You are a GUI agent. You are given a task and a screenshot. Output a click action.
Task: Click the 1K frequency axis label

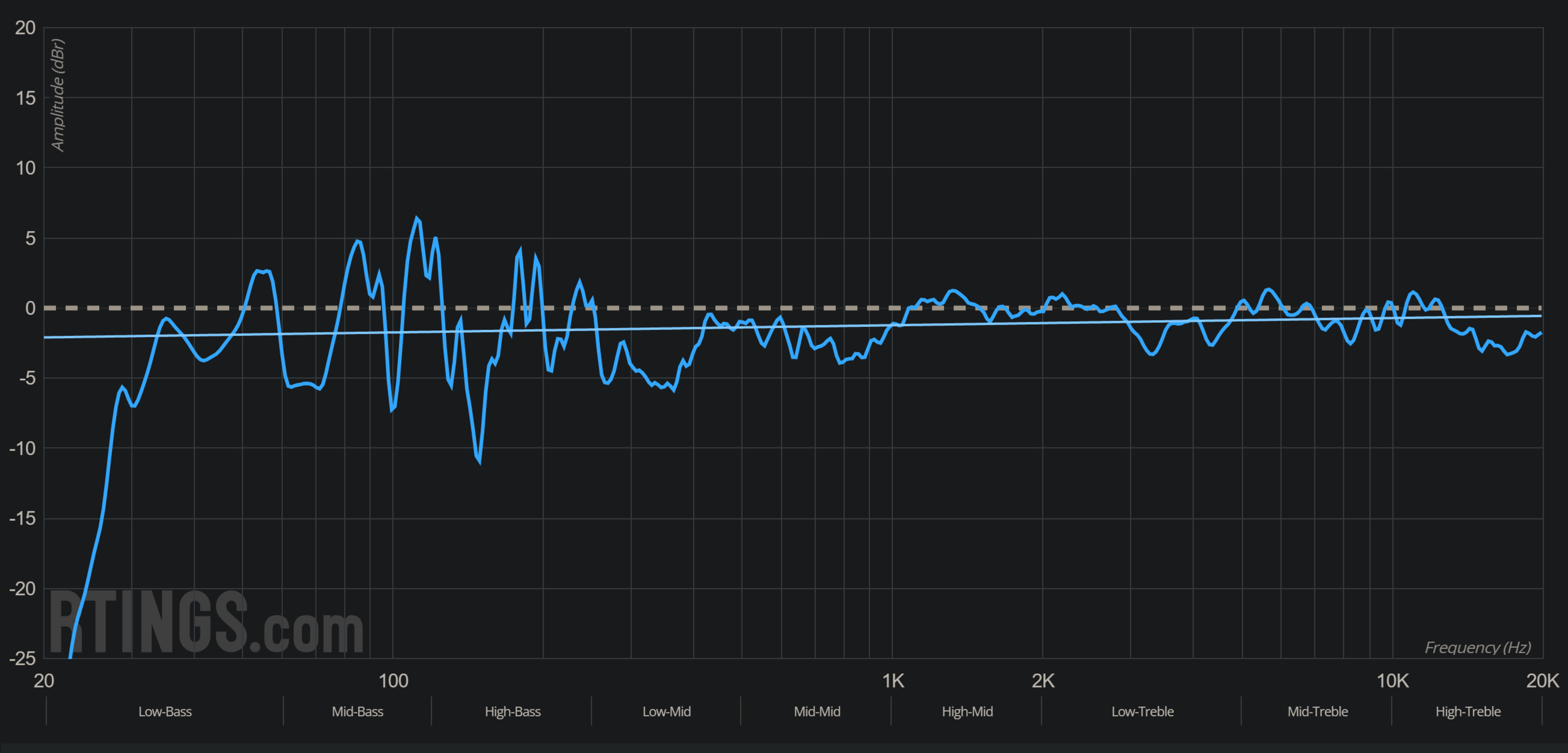click(x=893, y=681)
